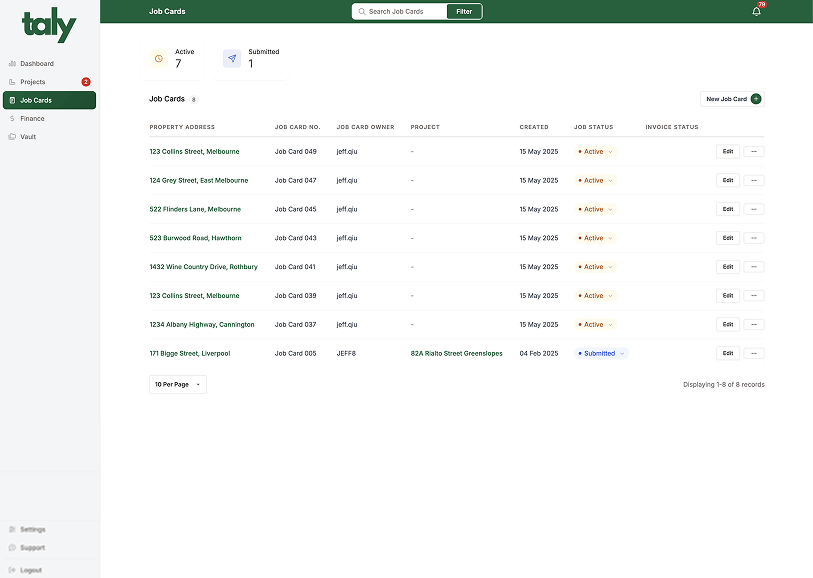Click the Search Job Cards field
813x578 pixels.
(399, 11)
